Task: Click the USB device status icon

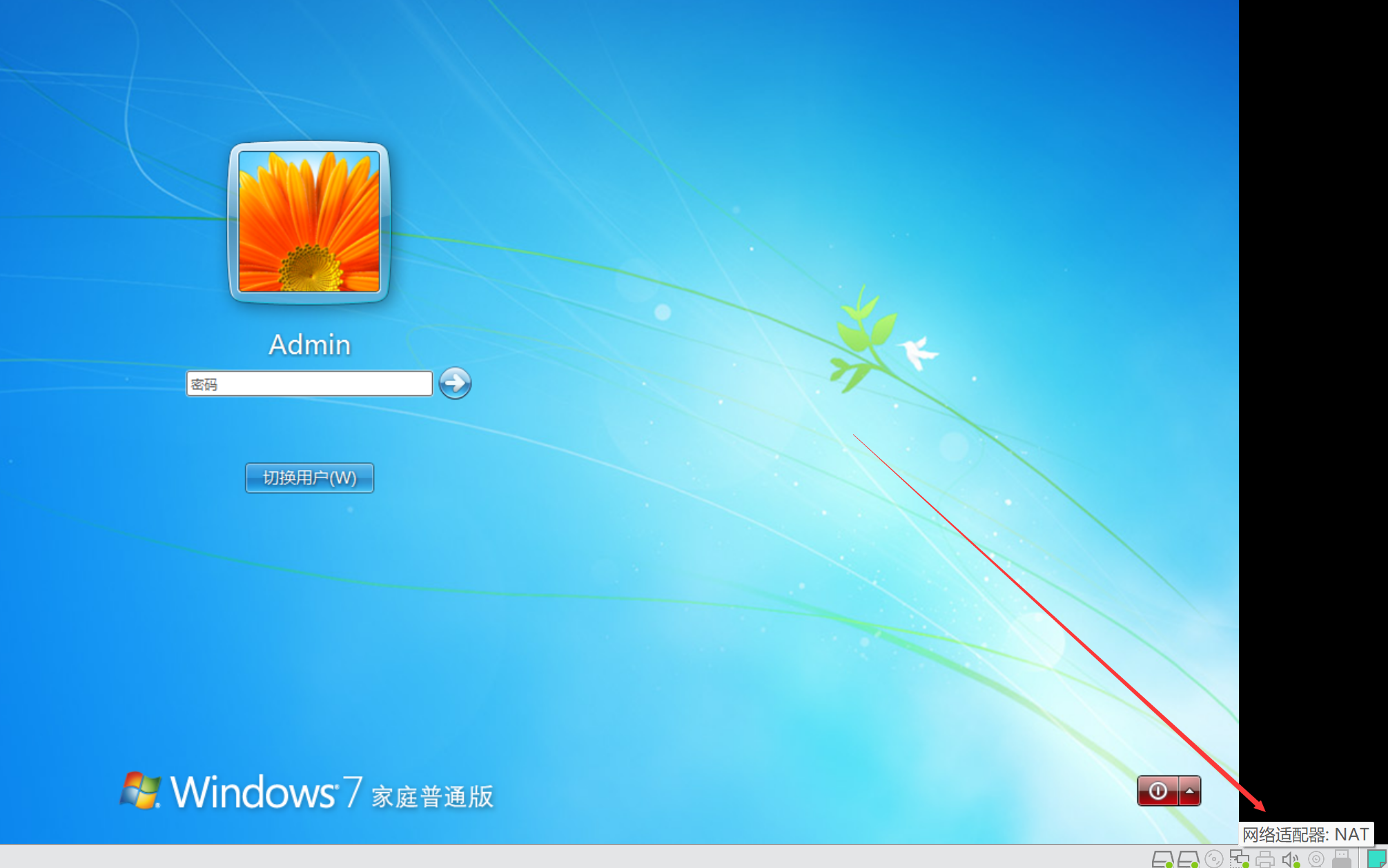Action: [1342, 859]
